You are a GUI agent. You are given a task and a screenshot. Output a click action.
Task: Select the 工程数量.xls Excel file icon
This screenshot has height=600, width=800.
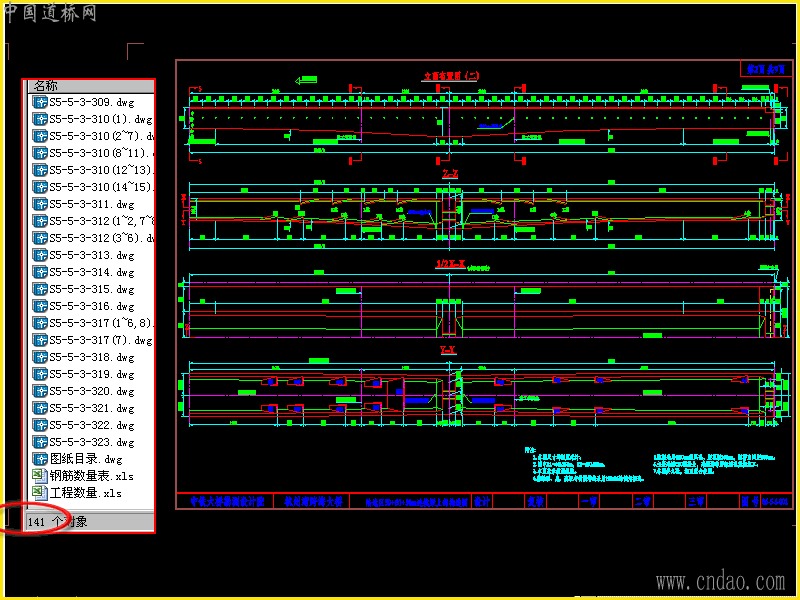coord(40,492)
